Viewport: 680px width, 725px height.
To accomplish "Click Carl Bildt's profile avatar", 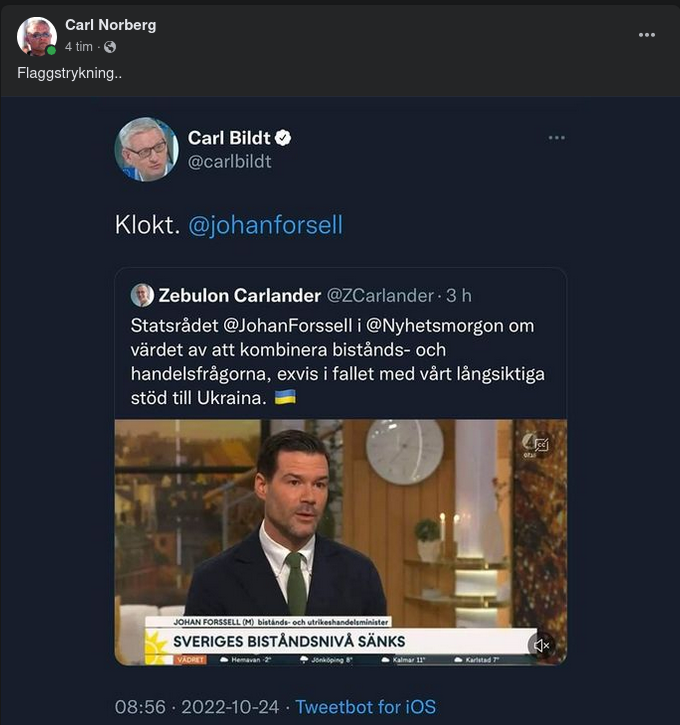I will tap(146, 149).
